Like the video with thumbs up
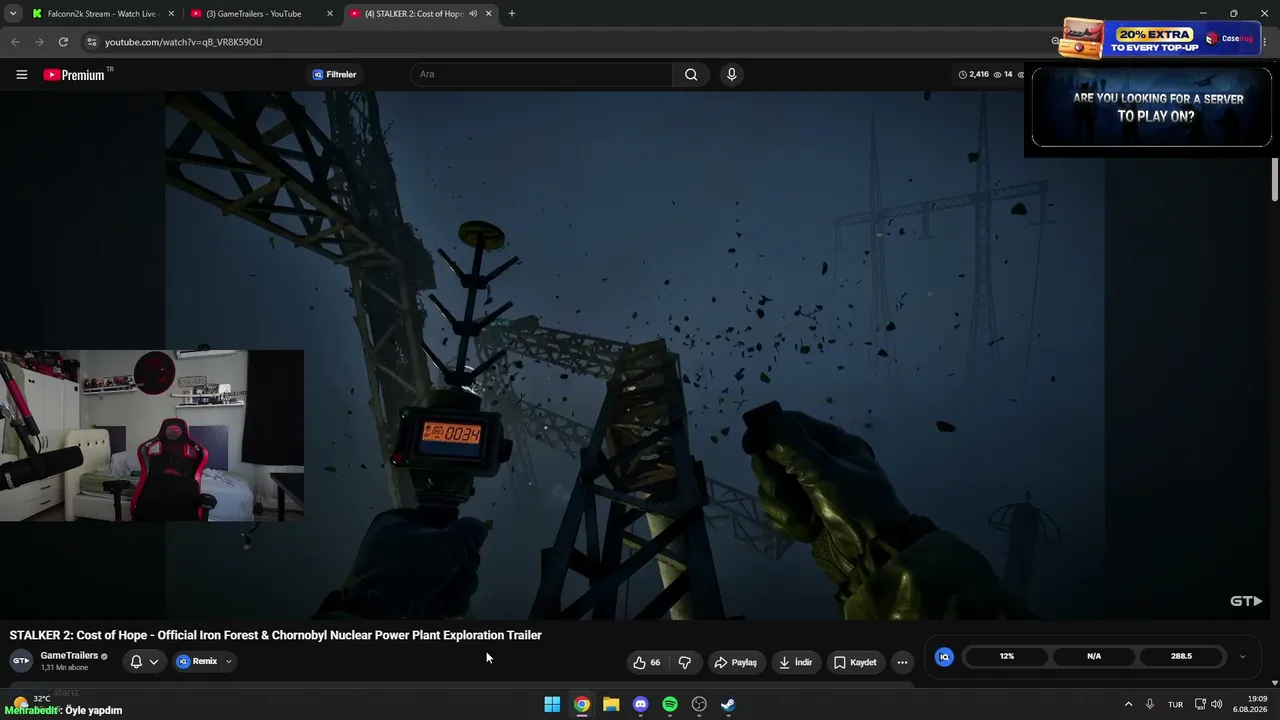1280x720 pixels. click(x=647, y=662)
